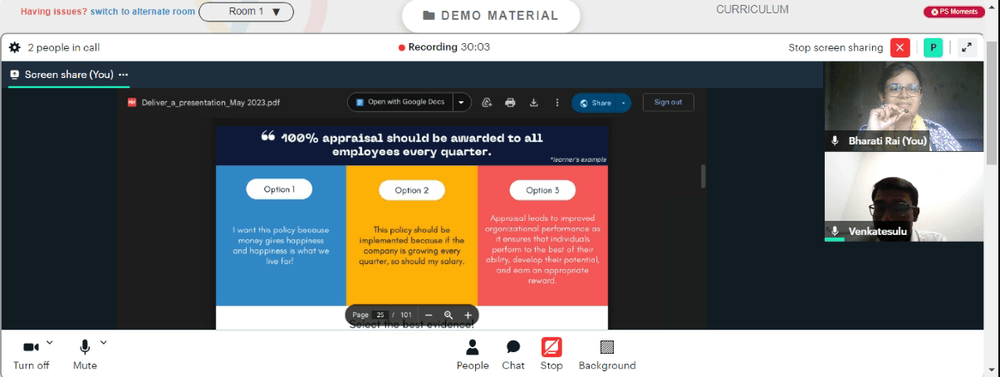Open the Room 1 dropdown

(x=246, y=11)
